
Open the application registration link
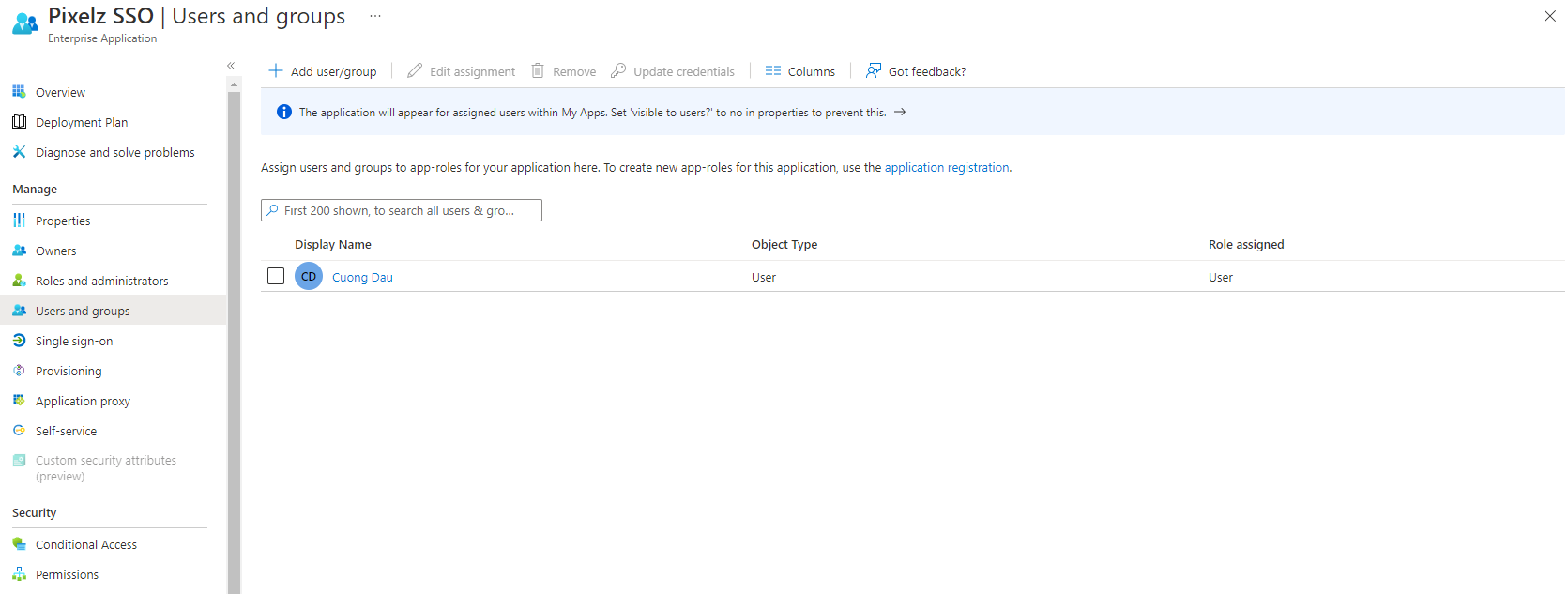pos(947,167)
